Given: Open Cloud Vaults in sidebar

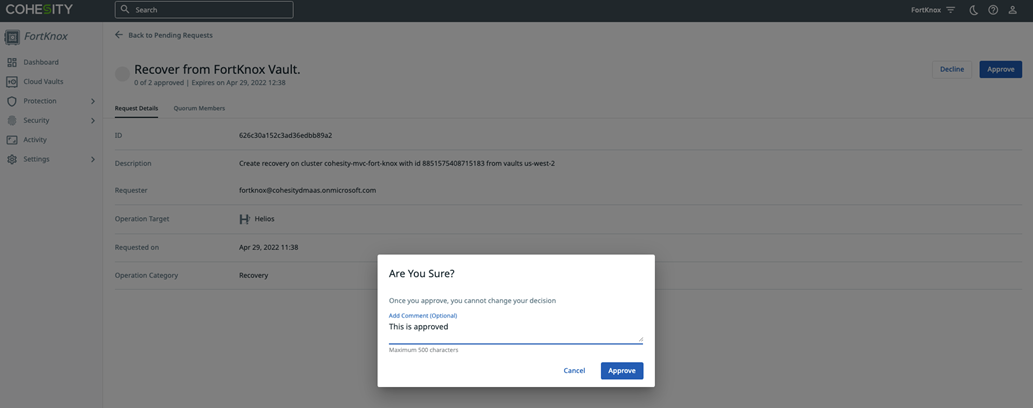Looking at the screenshot, I should click(x=43, y=82).
